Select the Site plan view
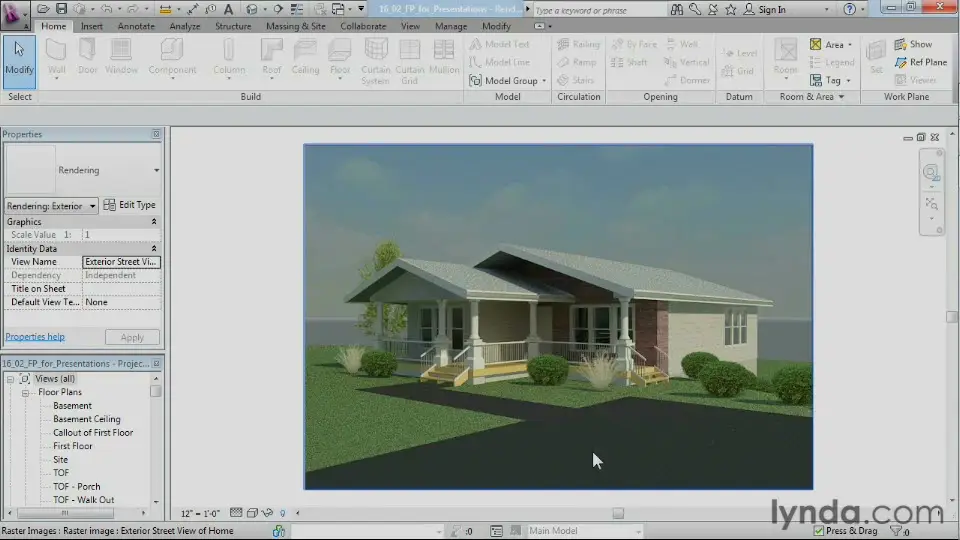 60,460
